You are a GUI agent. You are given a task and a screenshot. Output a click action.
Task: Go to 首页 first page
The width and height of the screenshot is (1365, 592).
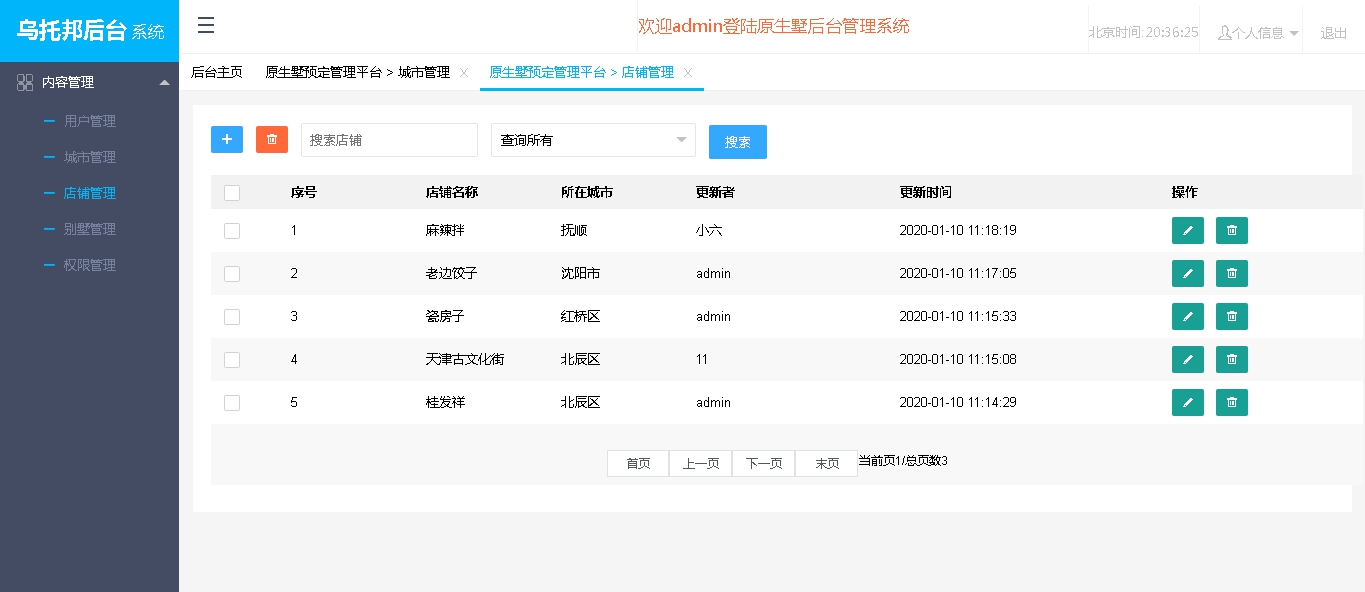(638, 464)
